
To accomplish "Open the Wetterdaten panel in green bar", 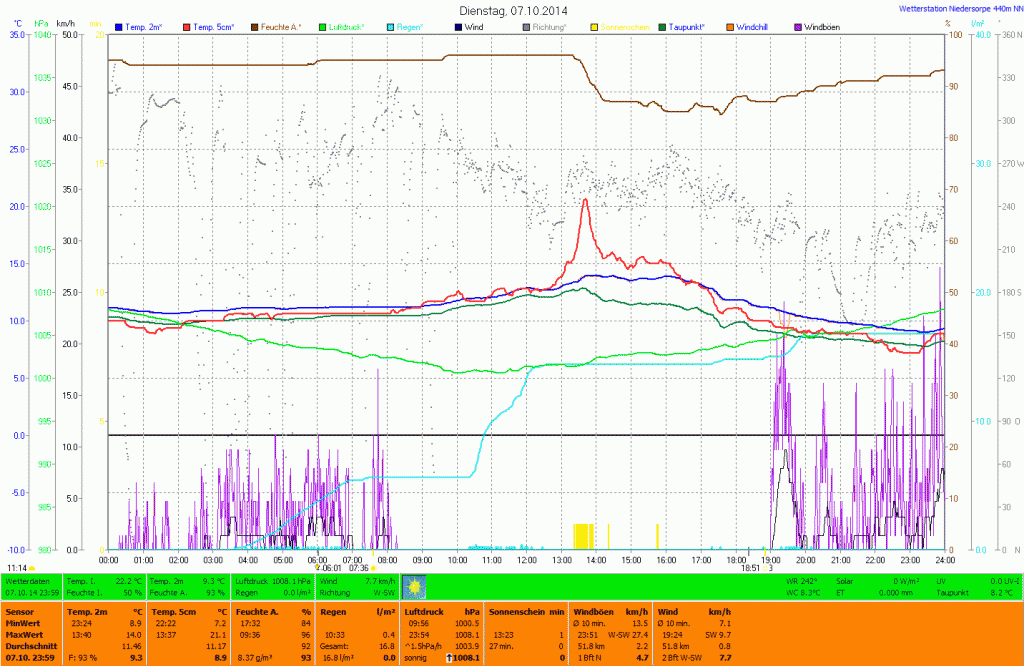I will [x=28, y=580].
